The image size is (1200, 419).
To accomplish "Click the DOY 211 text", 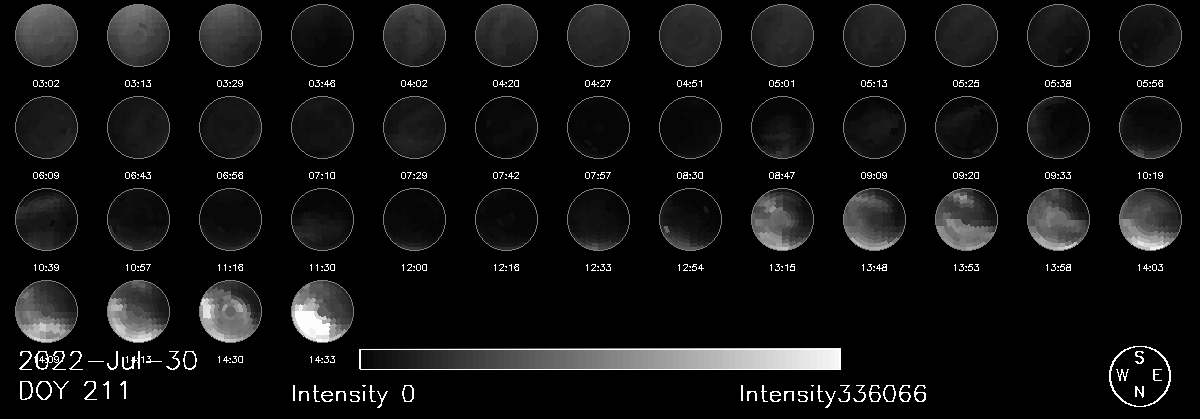I will (x=74, y=391).
